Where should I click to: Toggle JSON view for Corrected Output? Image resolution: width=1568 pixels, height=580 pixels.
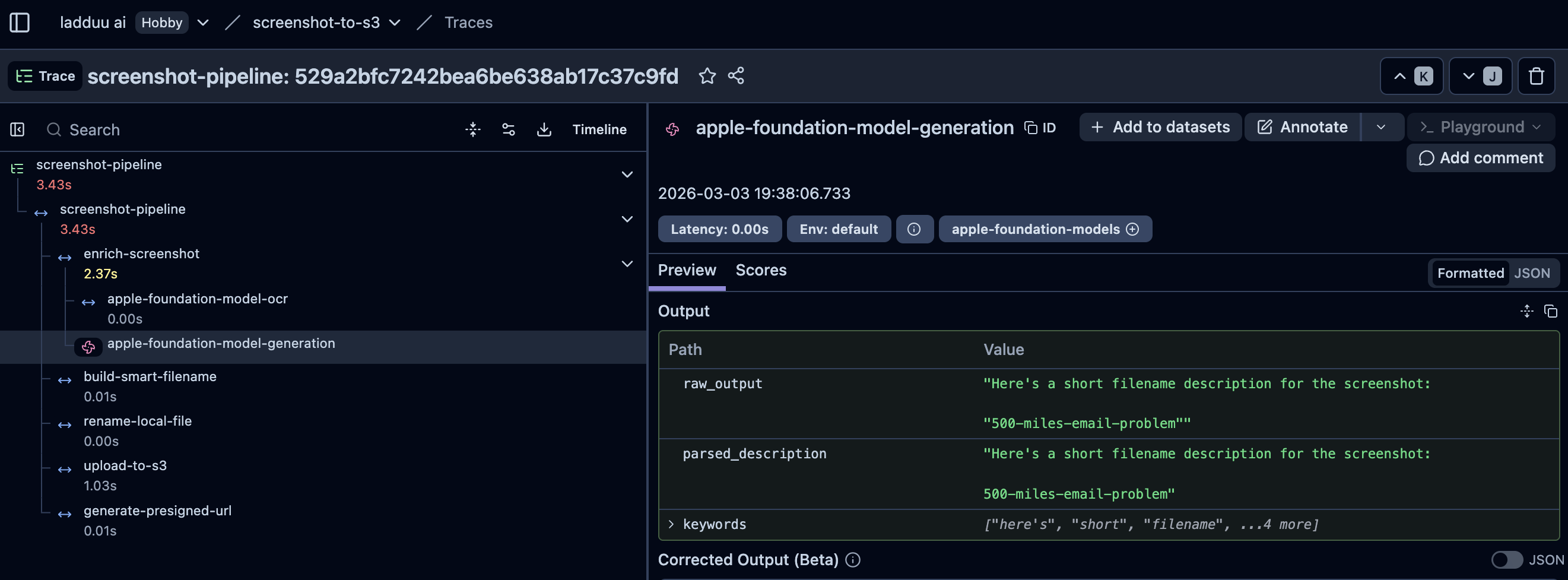coord(1506,560)
